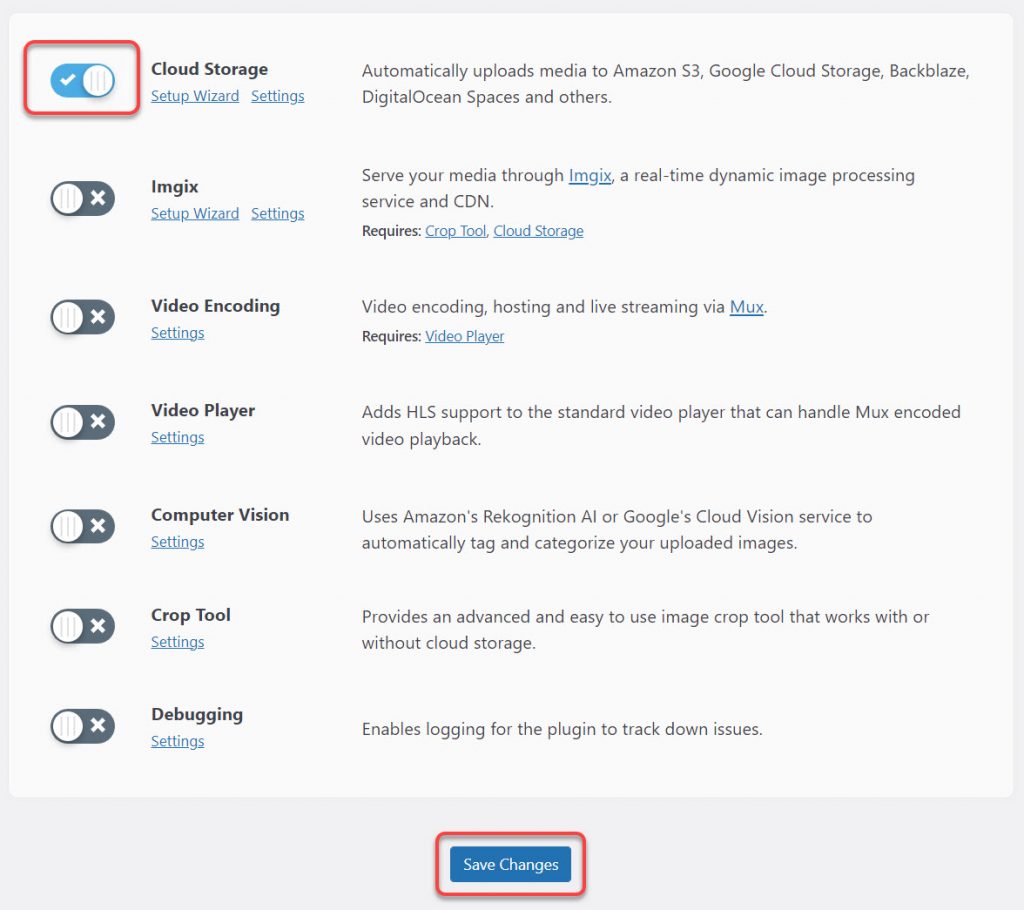This screenshot has height=910, width=1024.
Task: Click Video Player link in requirements
Action: click(464, 336)
